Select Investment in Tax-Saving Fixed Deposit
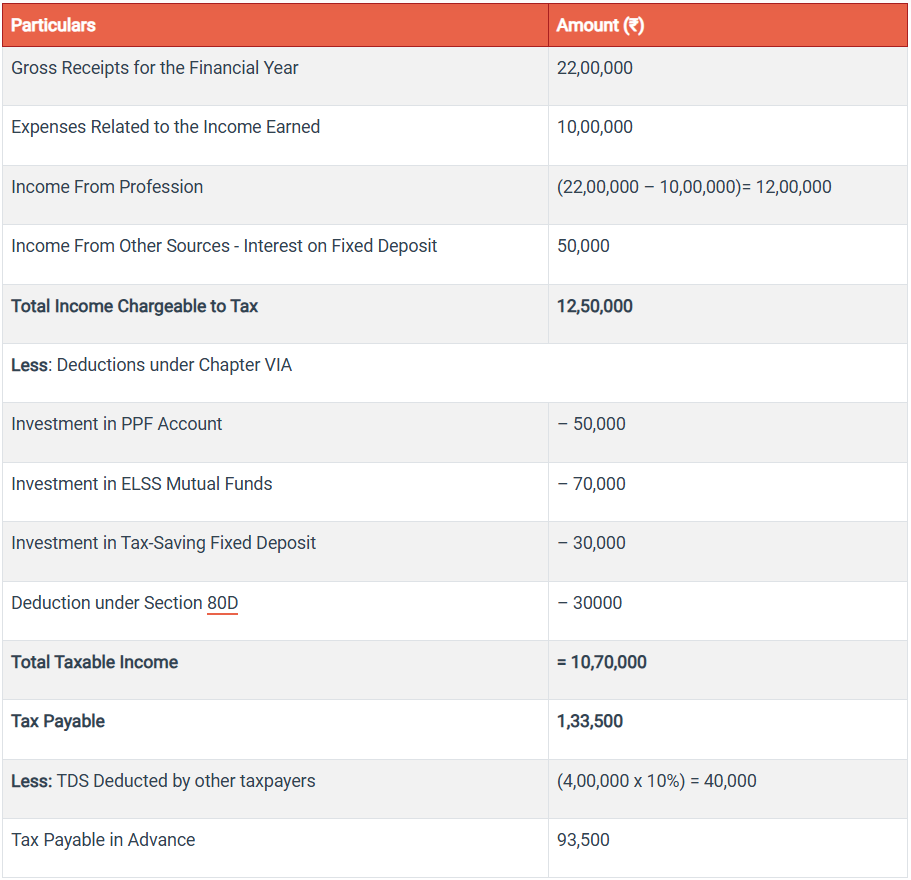 click(x=163, y=543)
